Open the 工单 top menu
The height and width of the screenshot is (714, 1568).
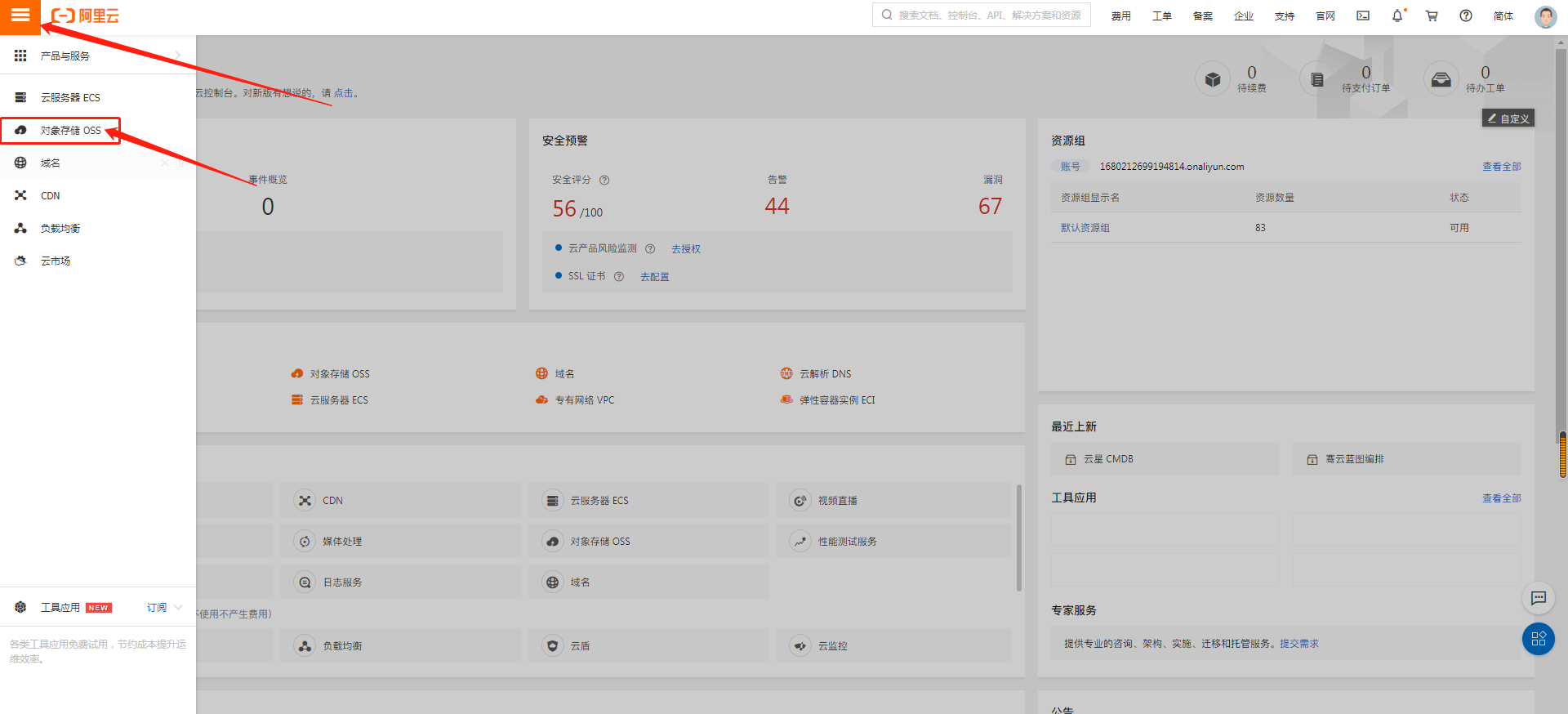point(1161,16)
